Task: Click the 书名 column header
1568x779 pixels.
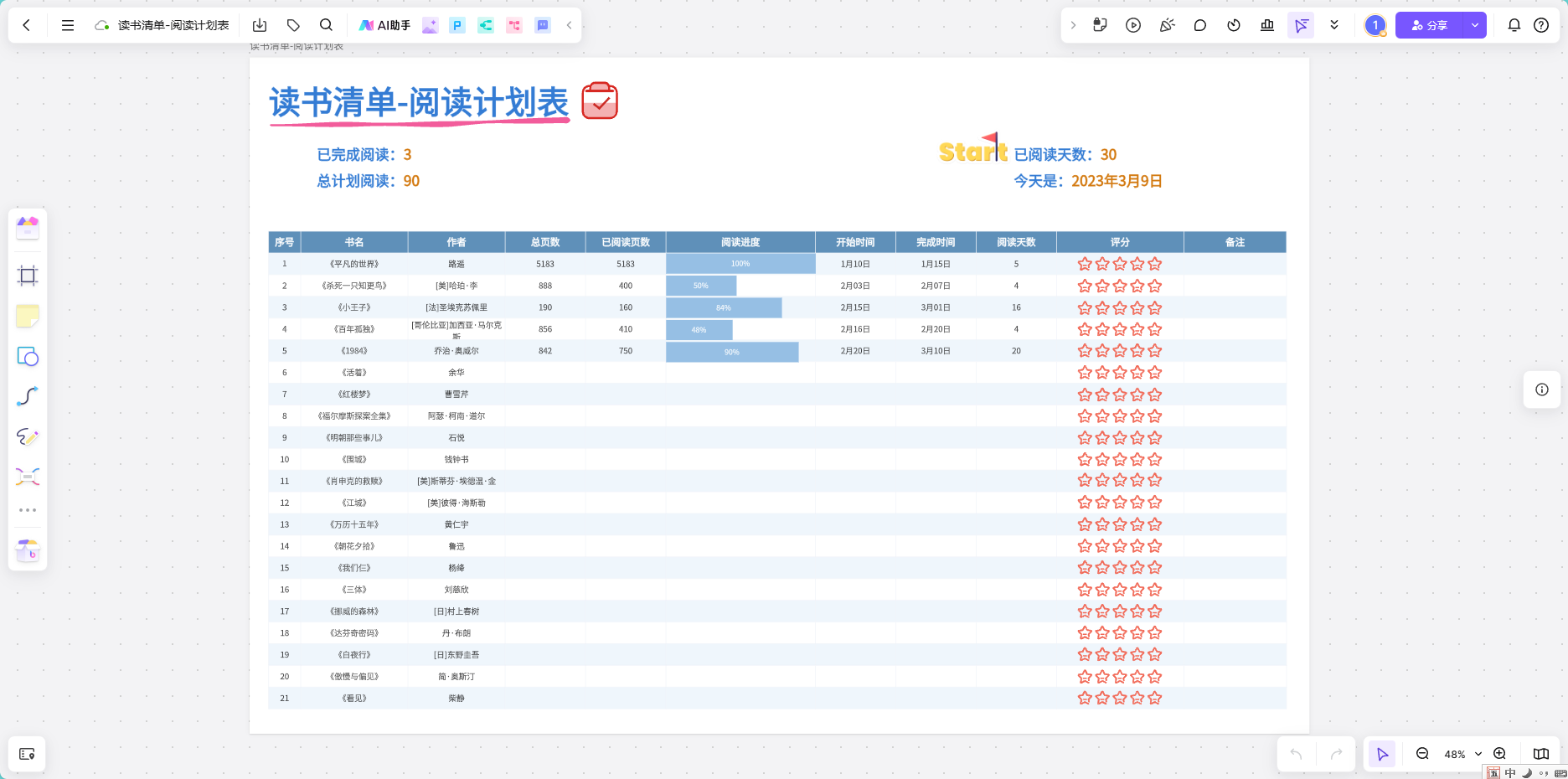Action: 354,242
